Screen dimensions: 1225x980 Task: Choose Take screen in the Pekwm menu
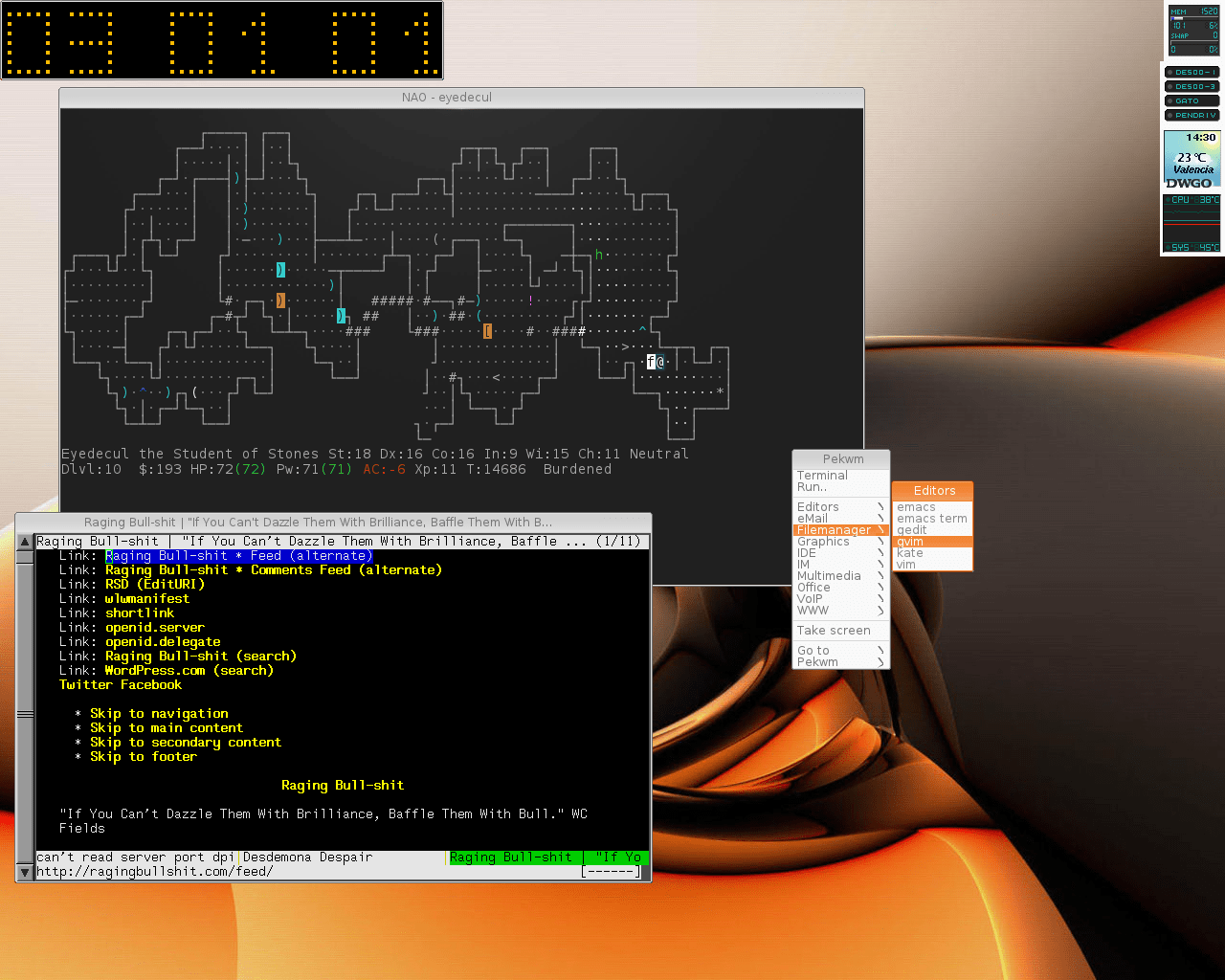pyautogui.click(x=841, y=631)
